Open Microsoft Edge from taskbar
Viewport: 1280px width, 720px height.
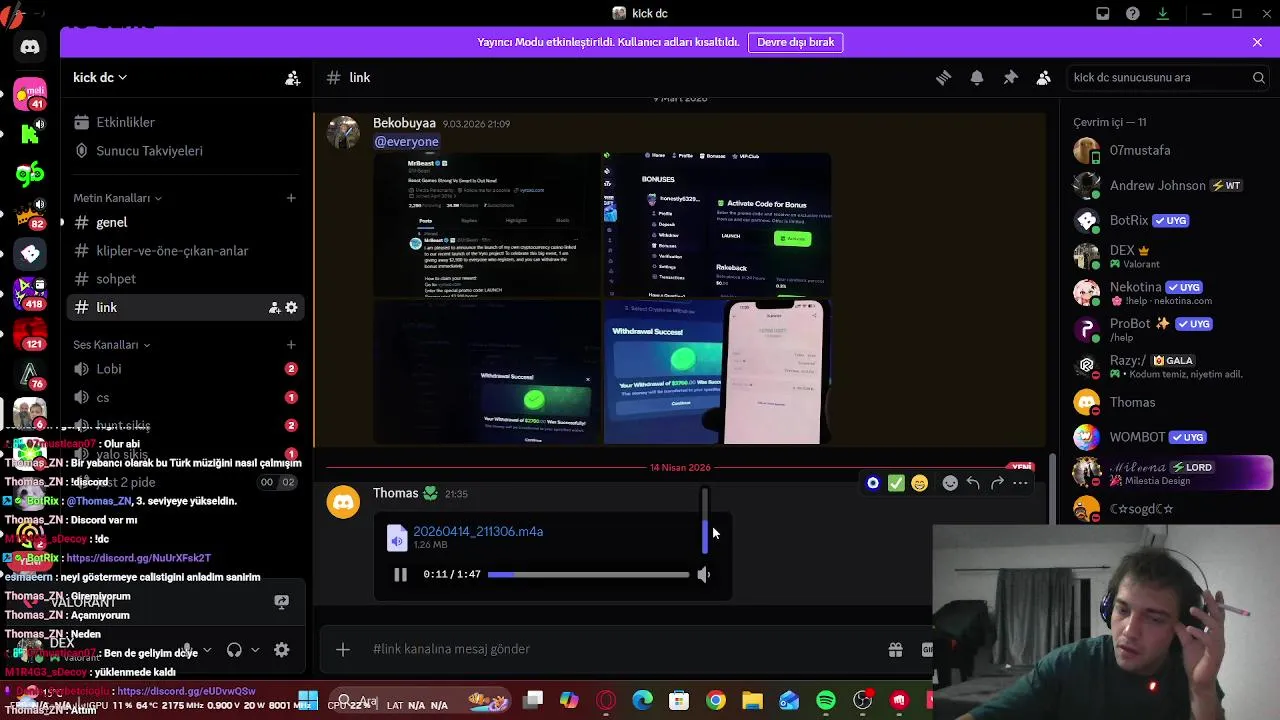(642, 701)
